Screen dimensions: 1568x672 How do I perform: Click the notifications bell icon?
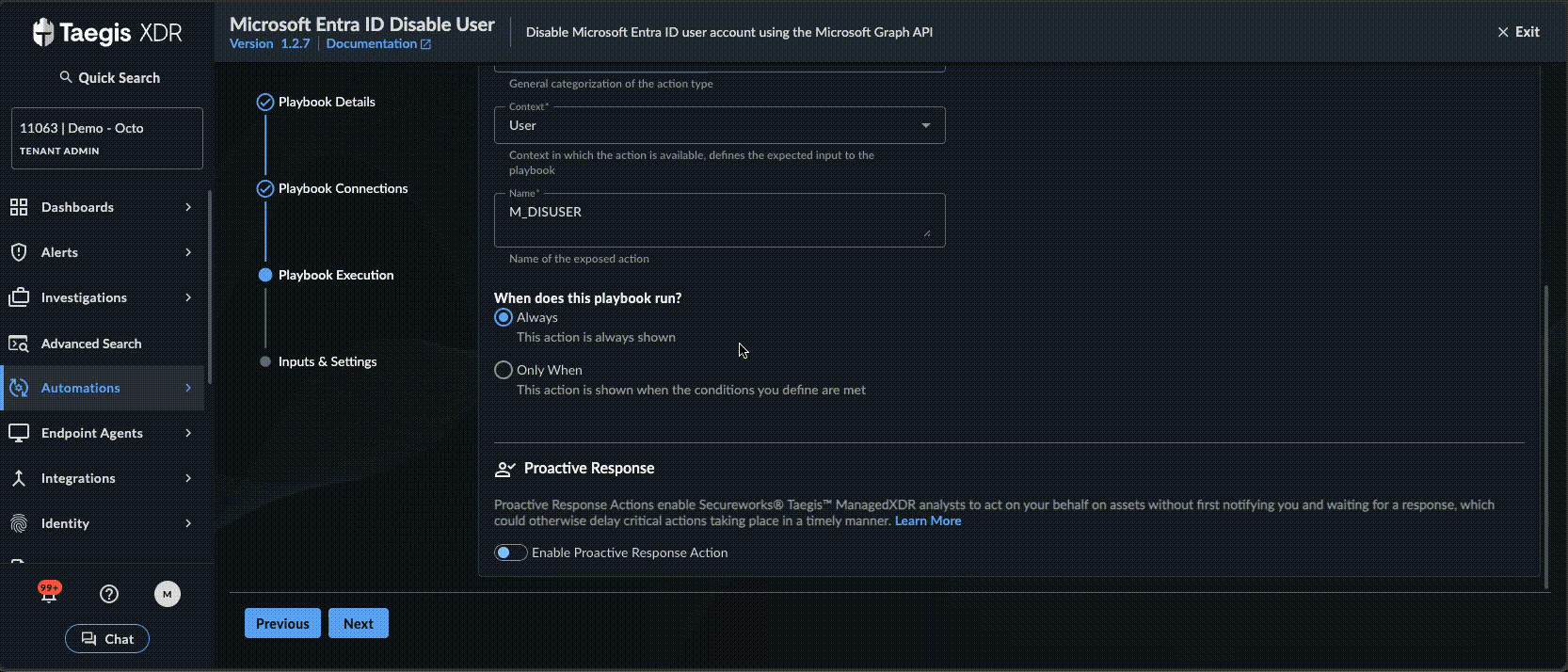click(x=49, y=594)
